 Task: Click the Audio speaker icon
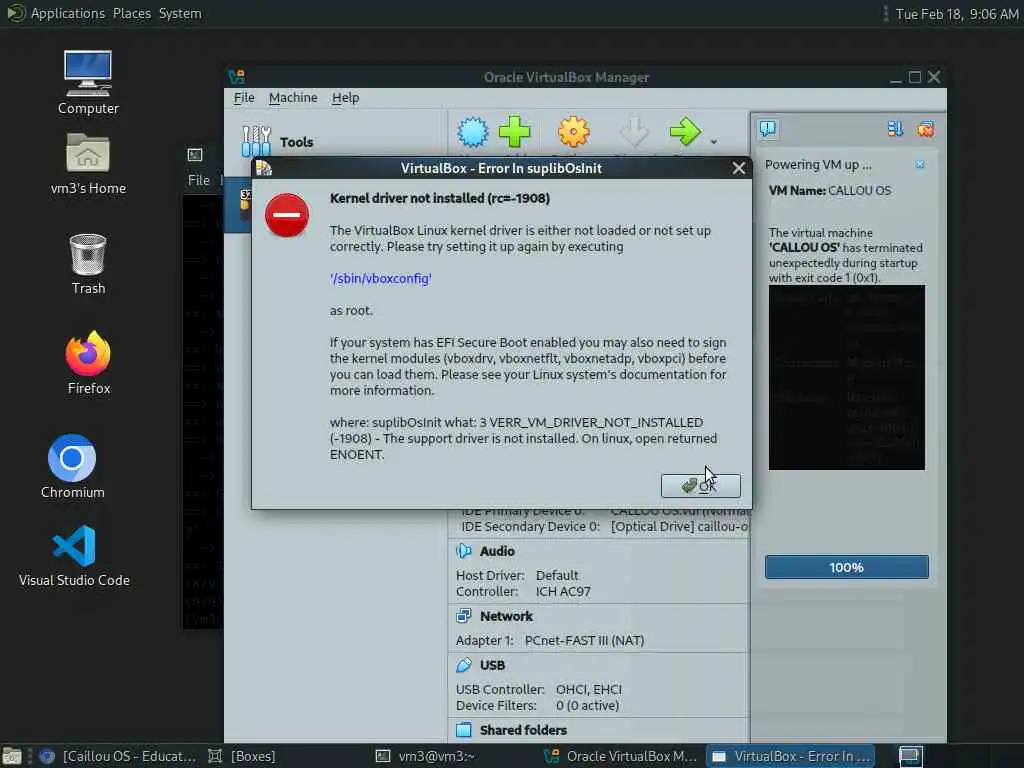[x=464, y=551]
